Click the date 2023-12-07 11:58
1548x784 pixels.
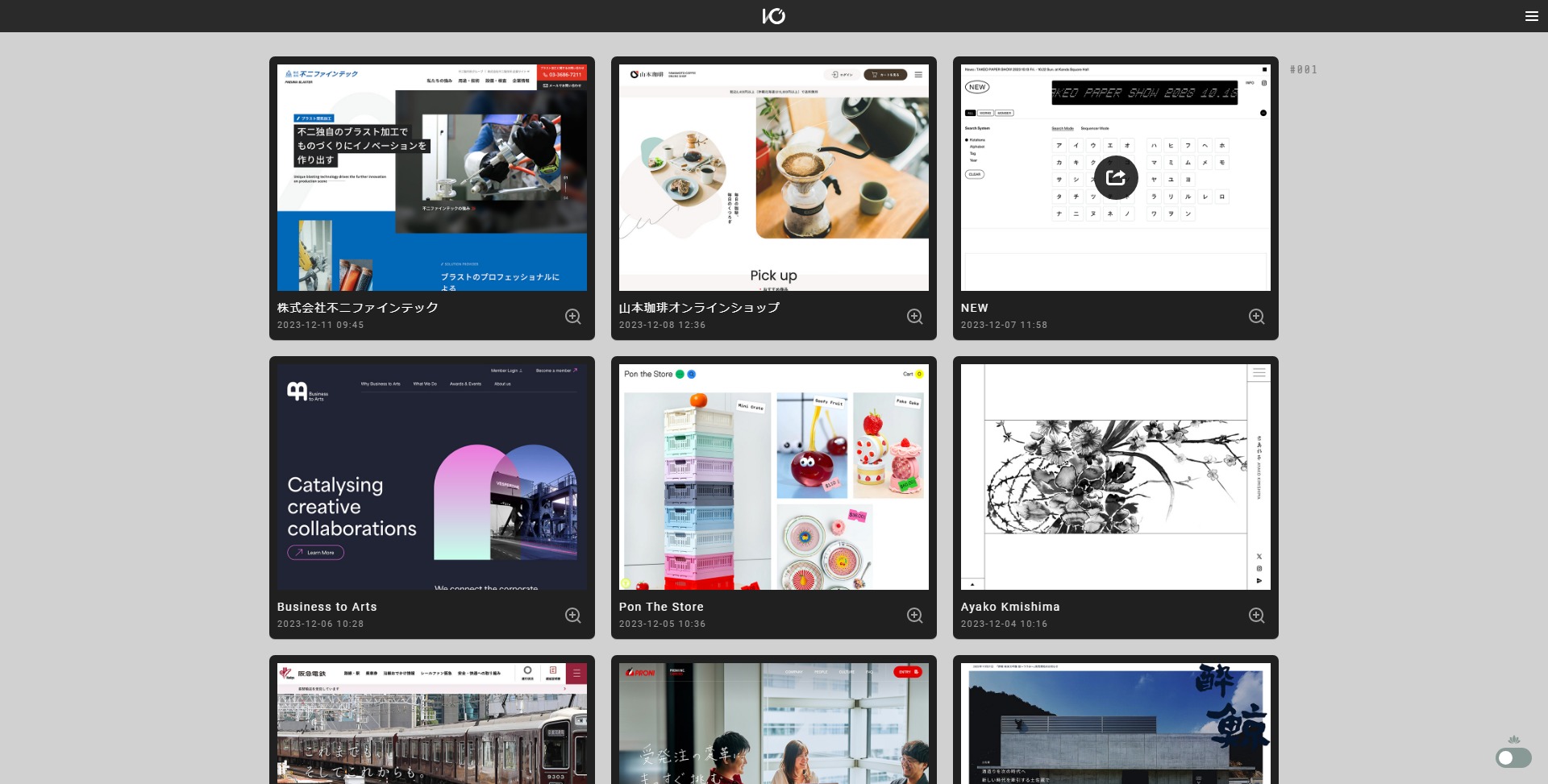coord(1005,325)
